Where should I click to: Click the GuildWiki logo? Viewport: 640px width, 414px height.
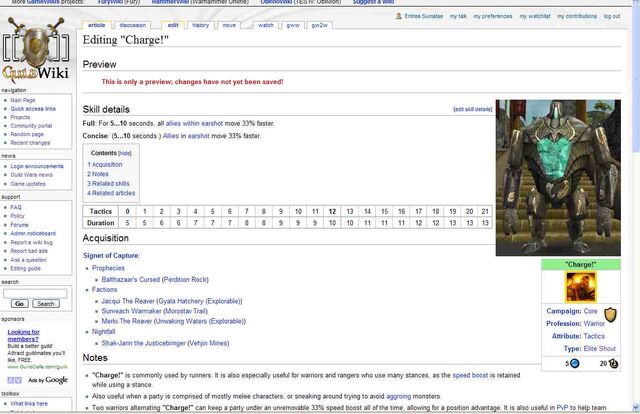[36, 49]
